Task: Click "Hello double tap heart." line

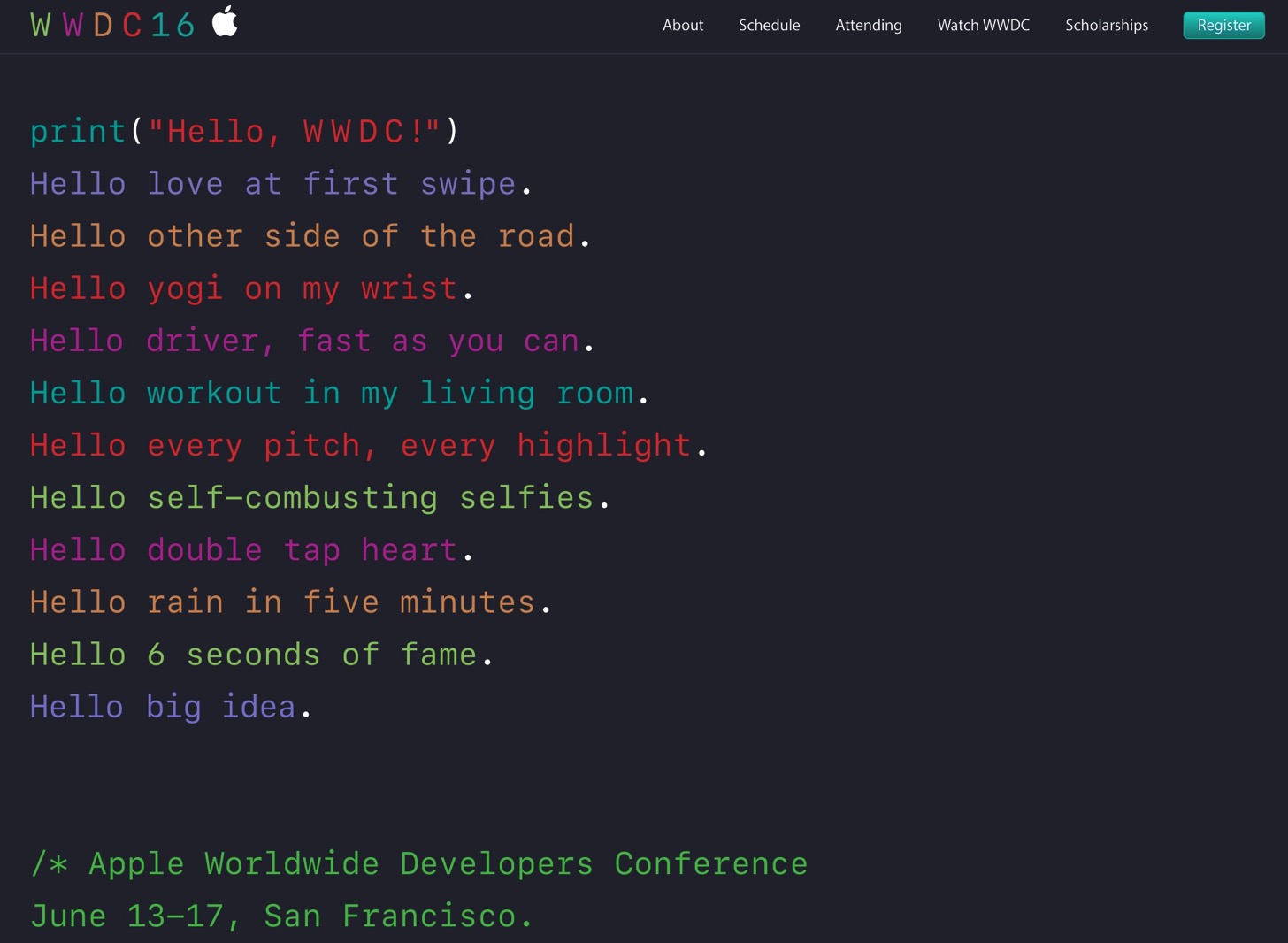Action: pyautogui.click(x=251, y=549)
